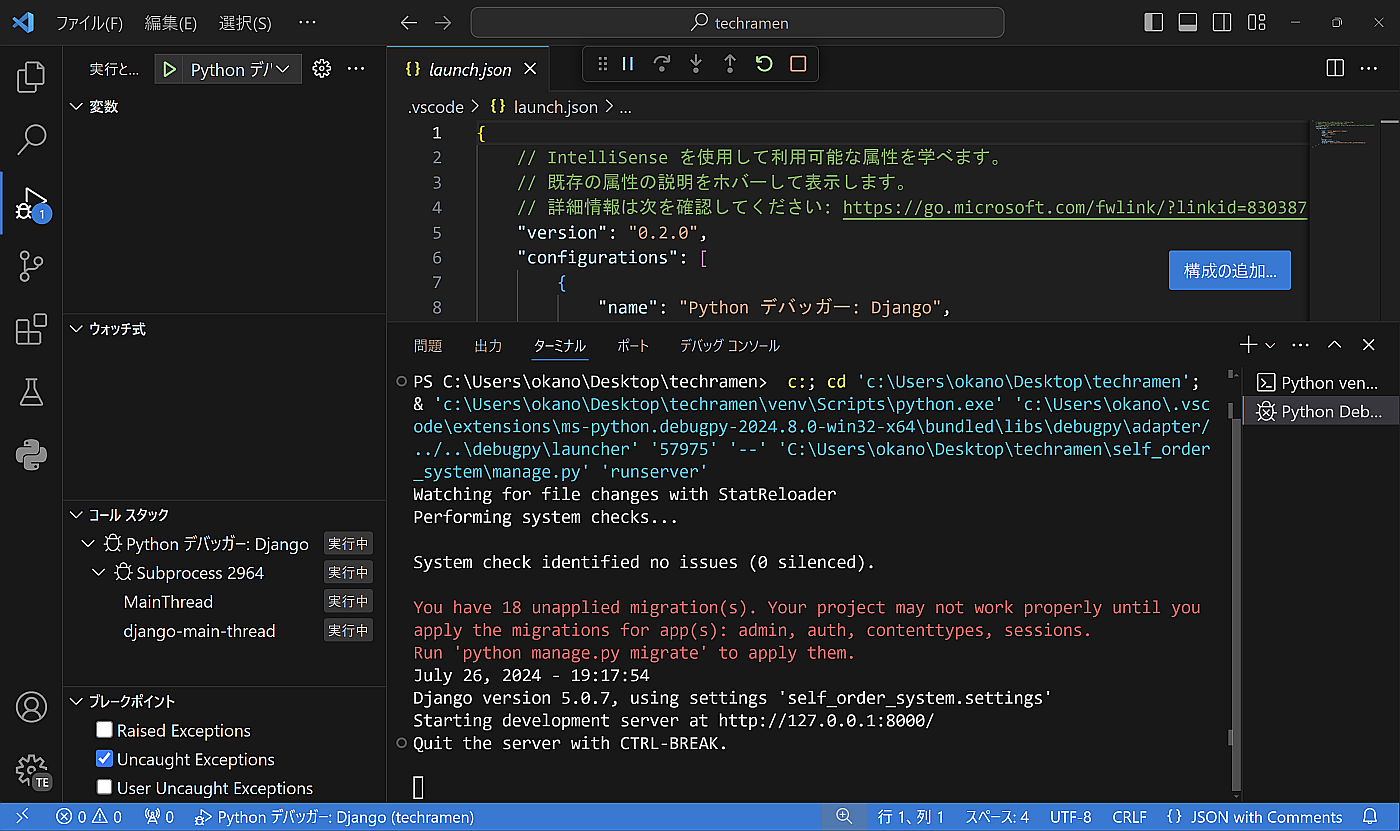The image size is (1400, 831).
Task: Select django-main-thread in call stack
Action: [199, 631]
